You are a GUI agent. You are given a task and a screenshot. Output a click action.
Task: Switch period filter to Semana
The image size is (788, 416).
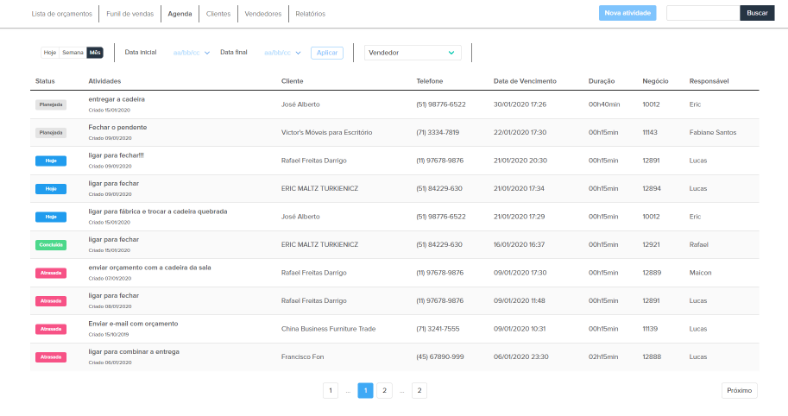(x=73, y=53)
